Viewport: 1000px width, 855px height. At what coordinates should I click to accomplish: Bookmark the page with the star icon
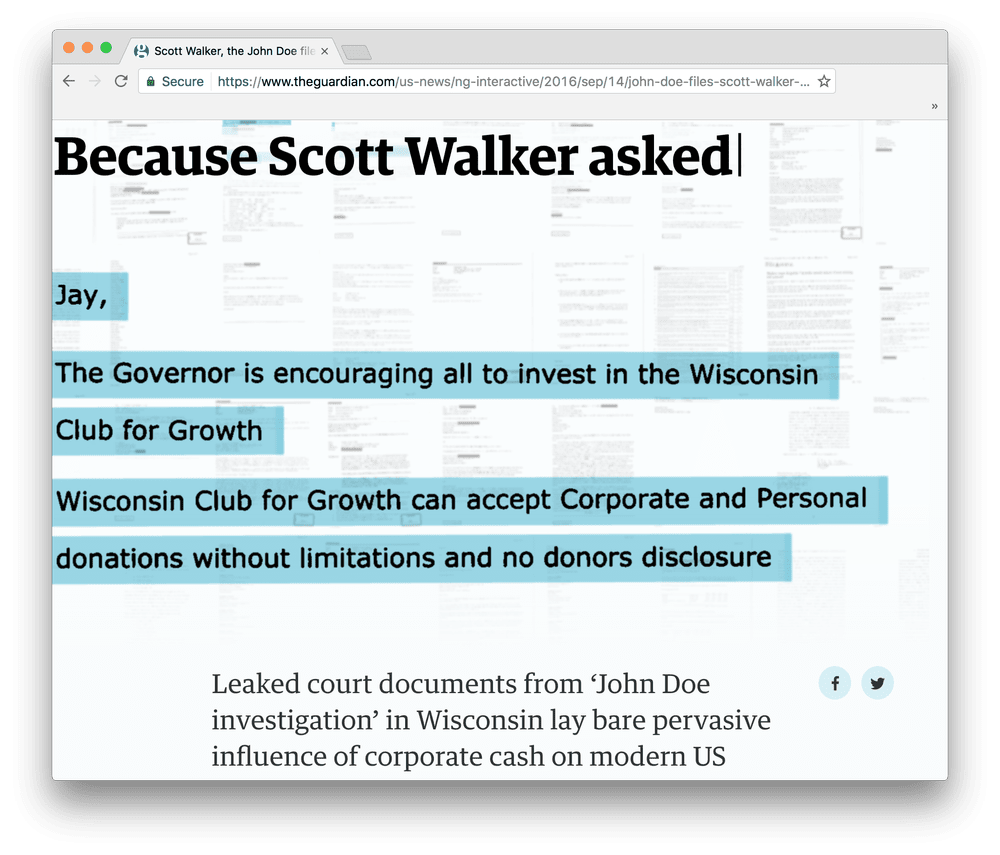coord(824,81)
